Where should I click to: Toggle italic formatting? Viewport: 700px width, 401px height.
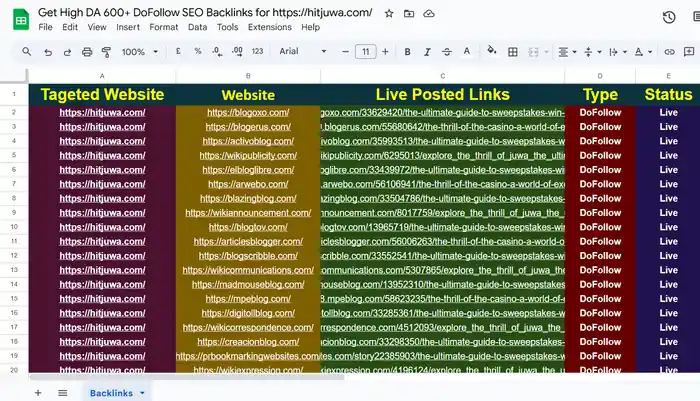point(427,52)
